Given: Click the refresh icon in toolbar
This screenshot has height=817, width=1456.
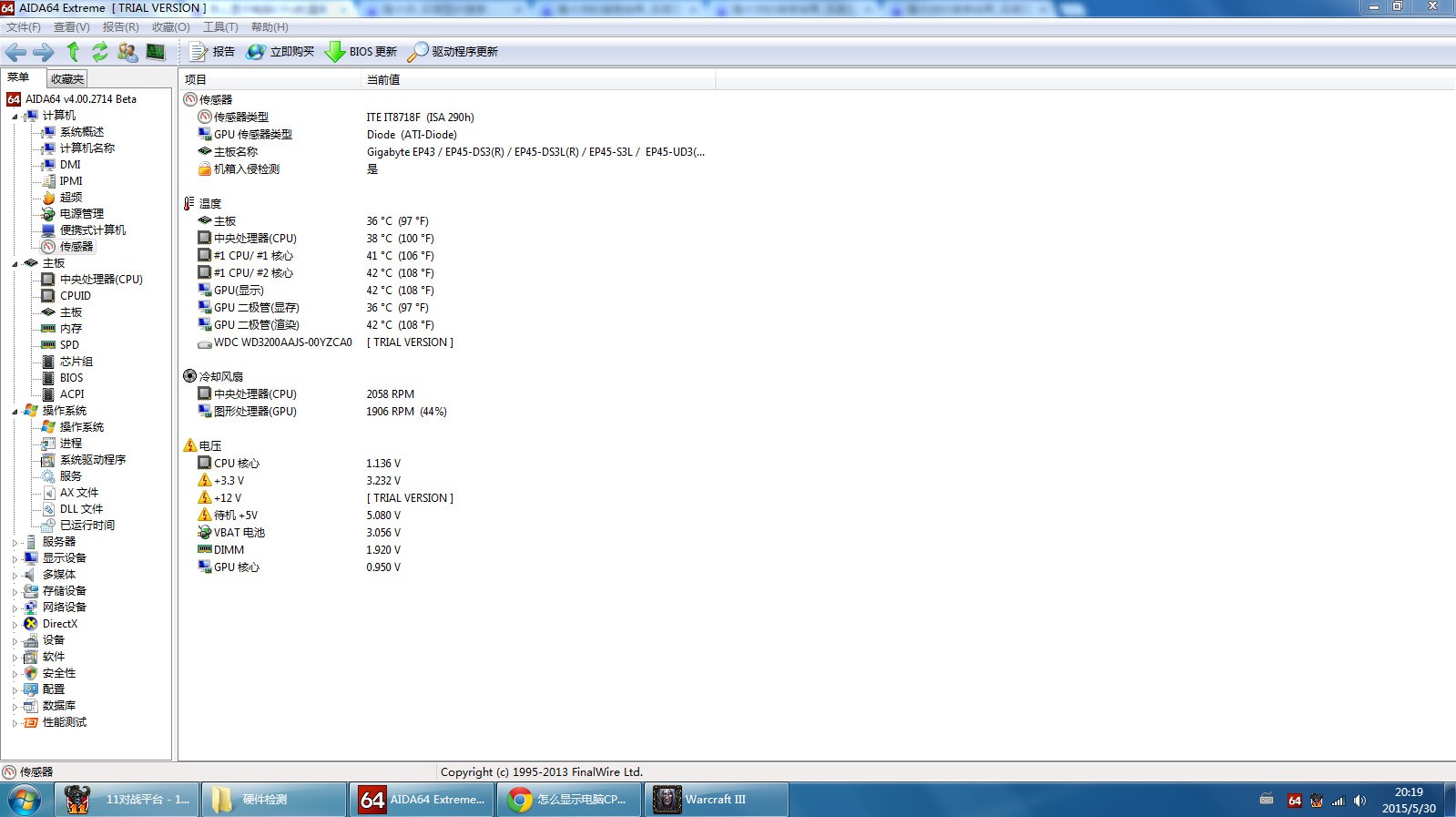Looking at the screenshot, I should [99, 52].
